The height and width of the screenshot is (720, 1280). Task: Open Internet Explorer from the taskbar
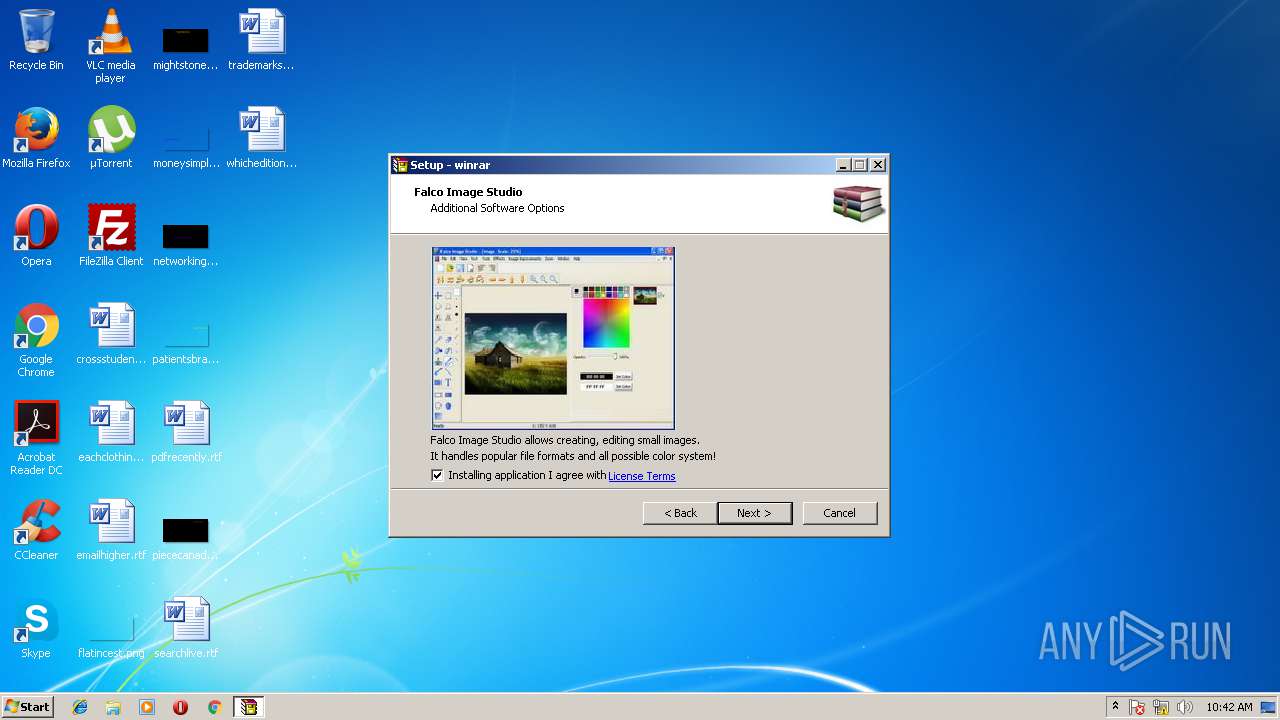[80, 707]
